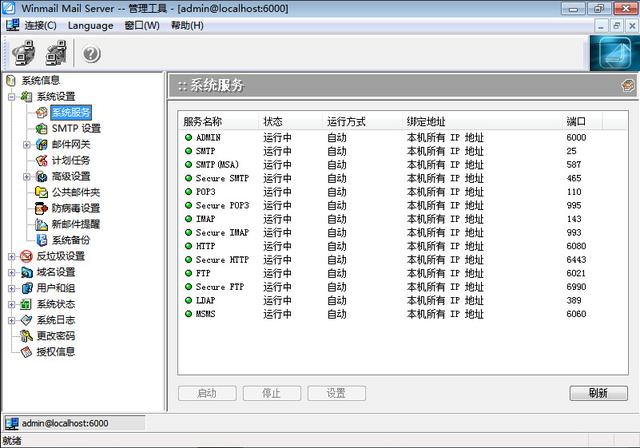Click the 设置 settings button
This screenshot has height=448, width=640.
(x=337, y=393)
